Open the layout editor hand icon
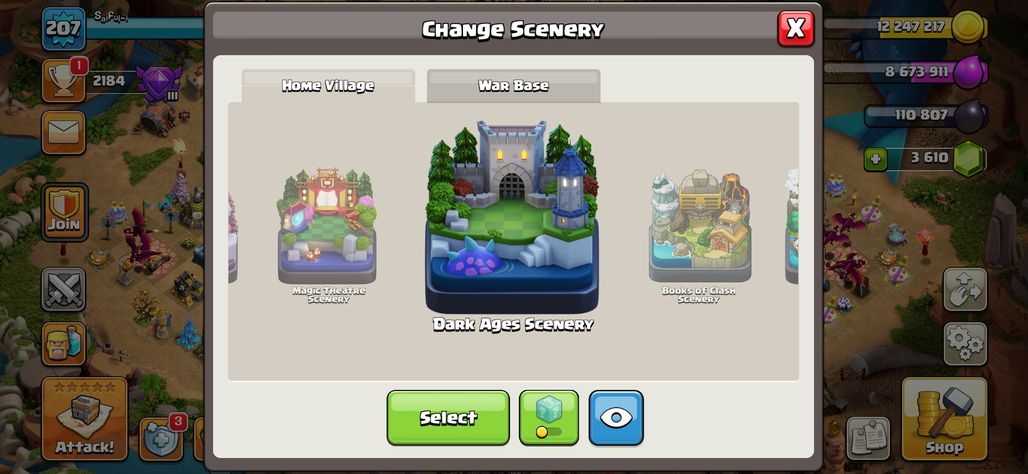1028x474 pixels. click(x=965, y=289)
